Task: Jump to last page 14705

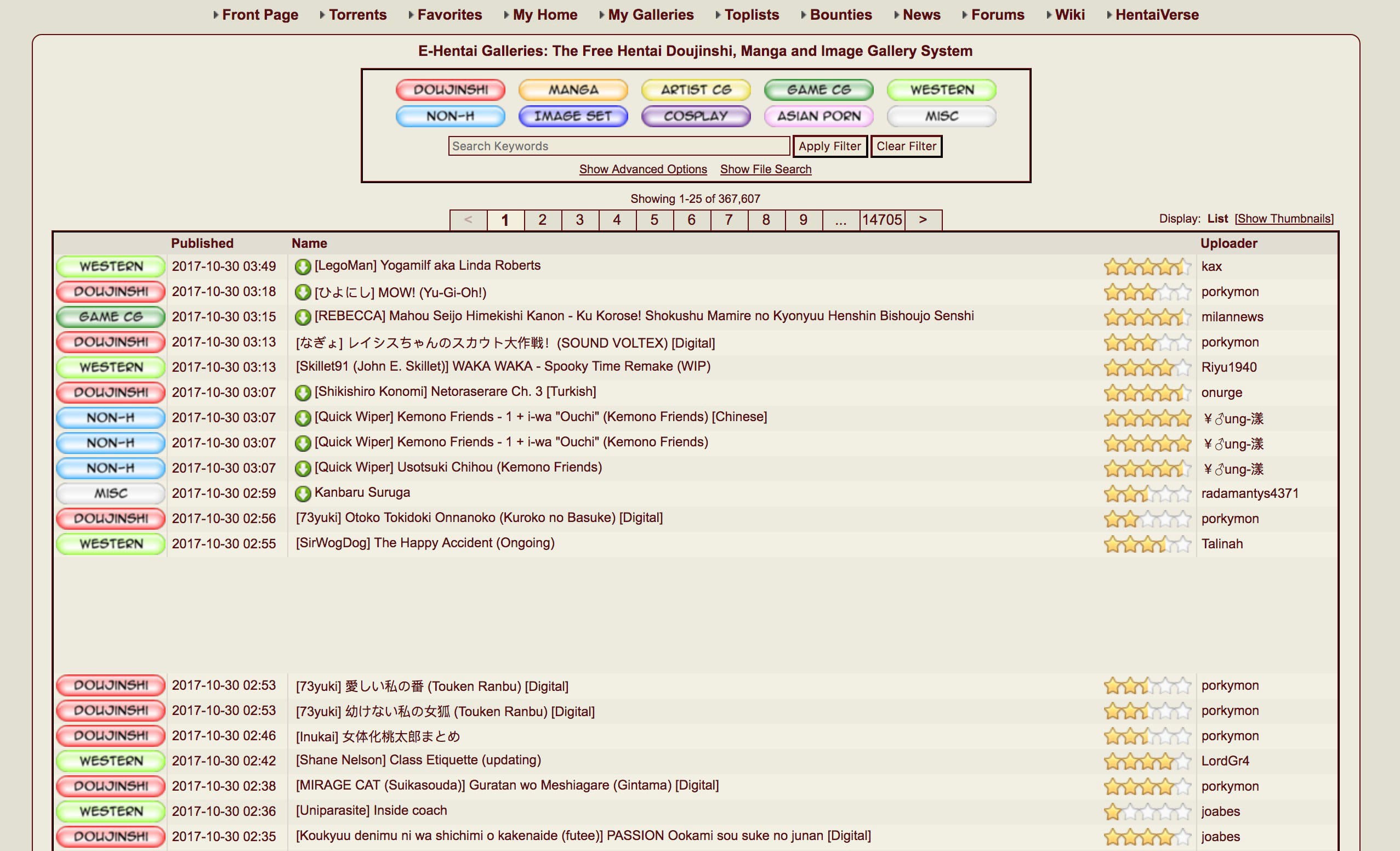Action: tap(882, 220)
